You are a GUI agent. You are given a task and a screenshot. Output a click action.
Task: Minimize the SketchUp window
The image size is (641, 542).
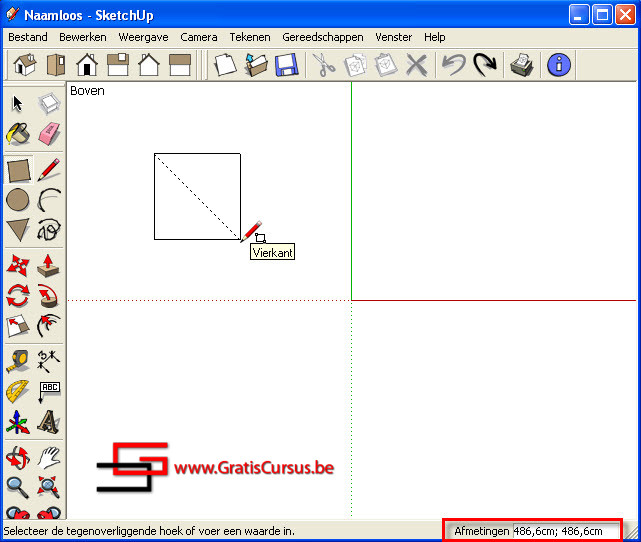point(578,15)
